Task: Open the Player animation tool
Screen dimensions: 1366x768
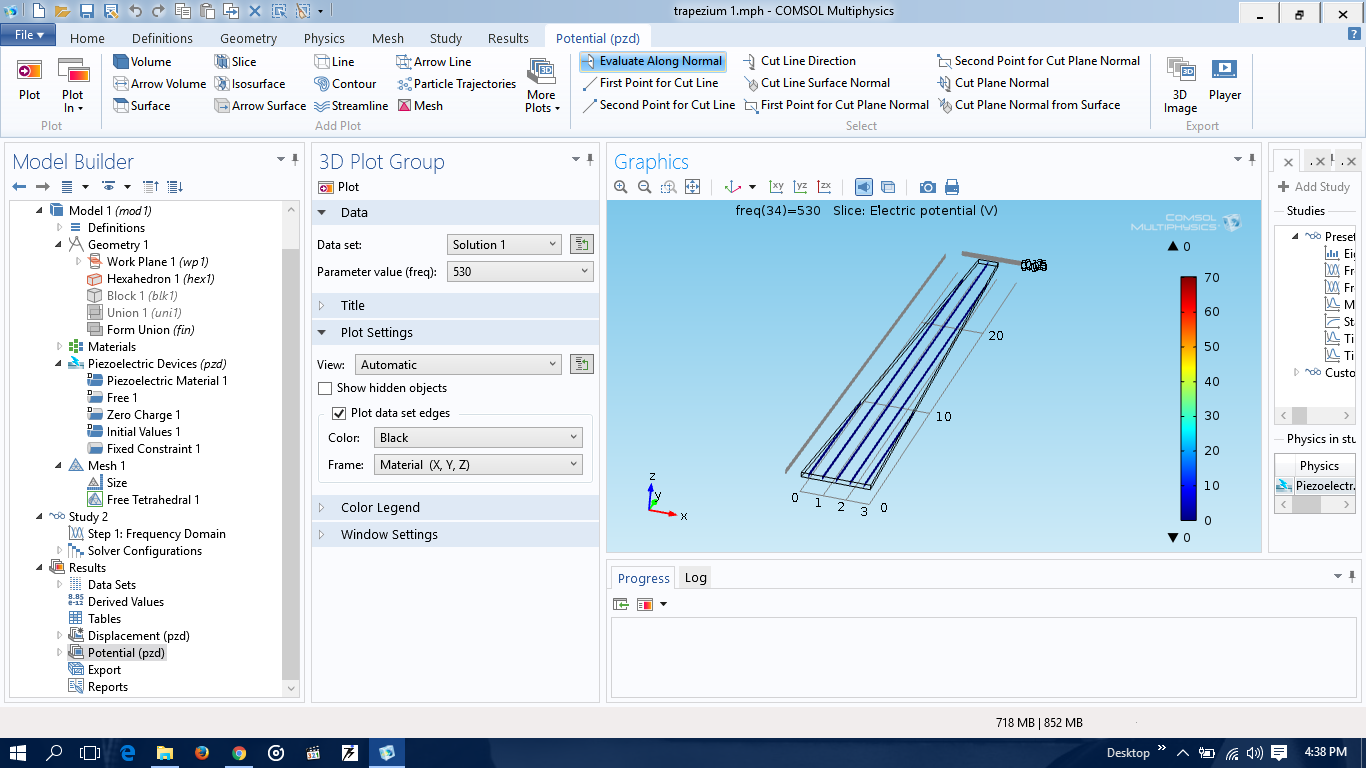Action: (1224, 80)
